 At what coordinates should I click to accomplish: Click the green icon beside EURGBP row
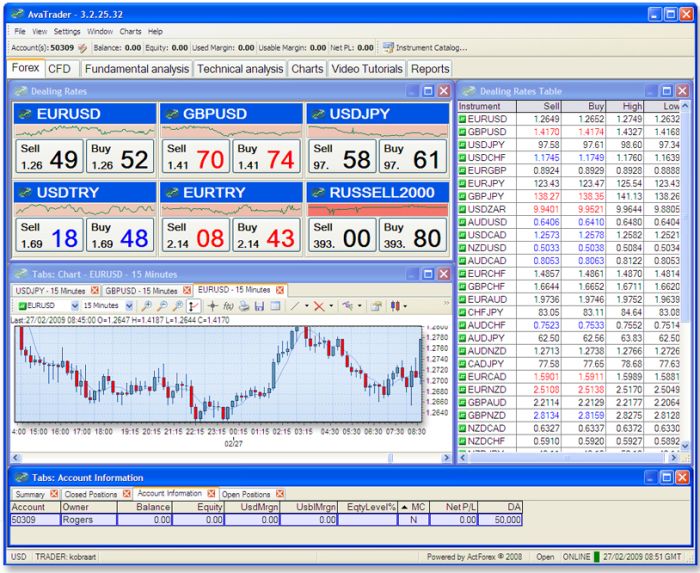coord(462,170)
